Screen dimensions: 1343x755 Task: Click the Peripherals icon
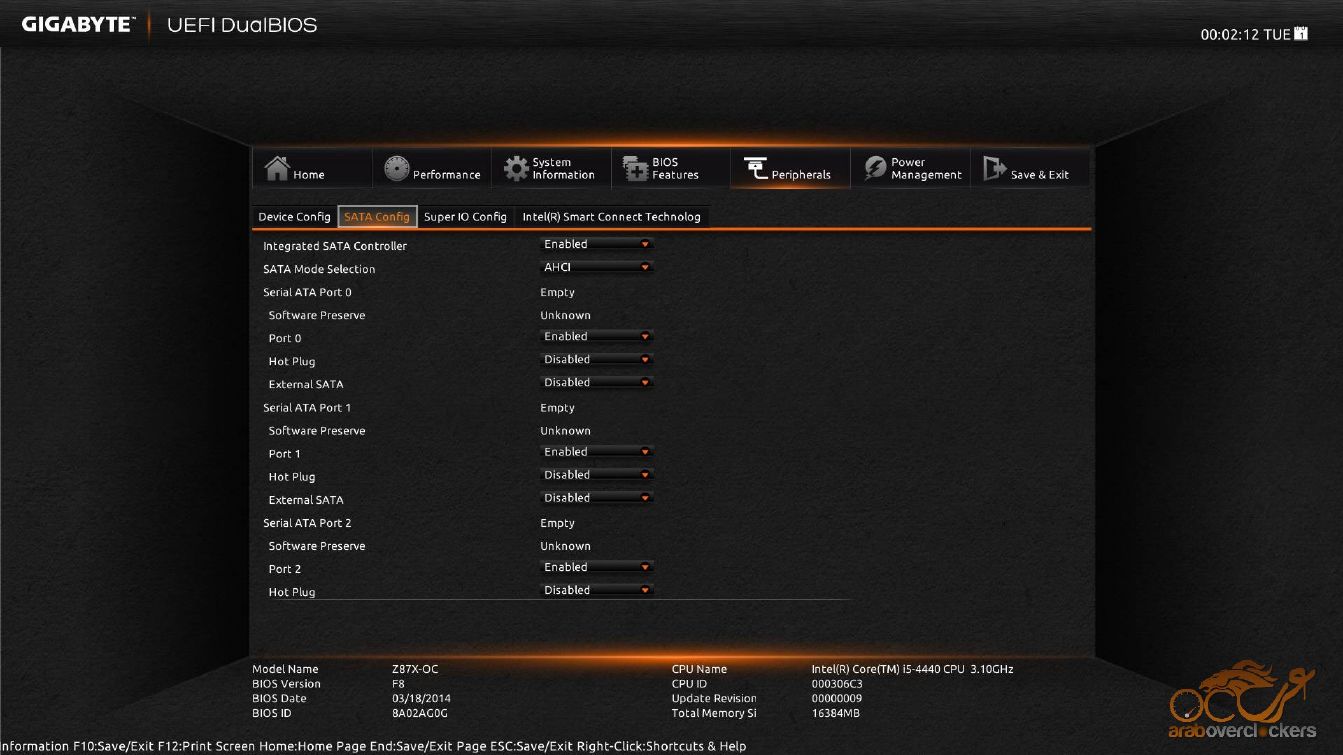pos(756,169)
